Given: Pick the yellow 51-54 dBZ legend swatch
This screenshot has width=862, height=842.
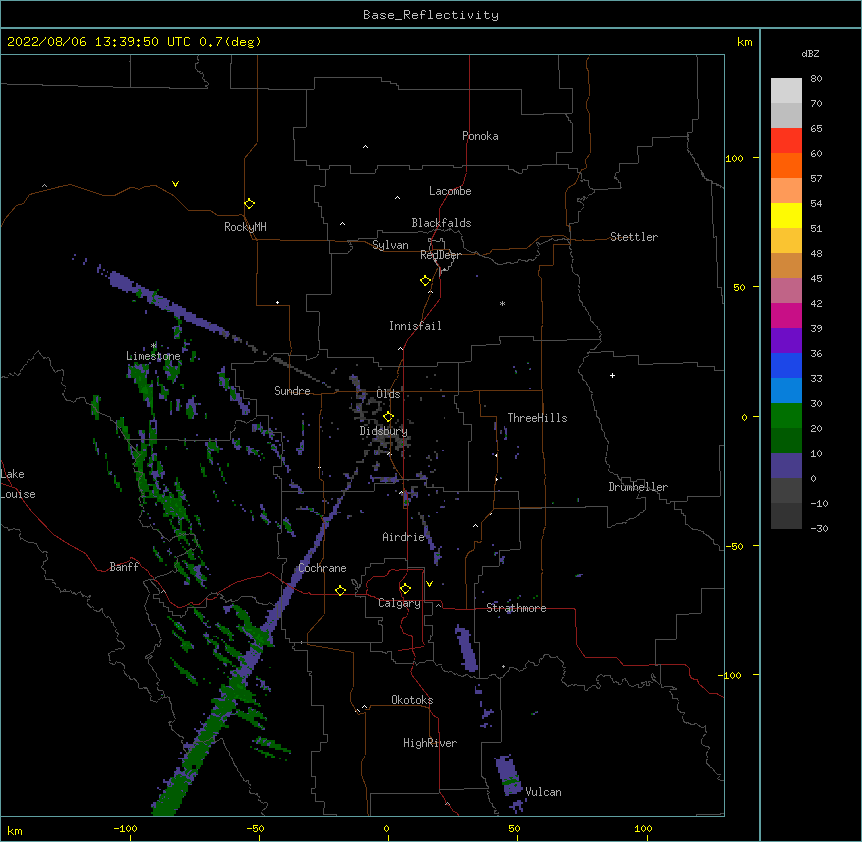Looking at the screenshot, I should pos(786,215).
